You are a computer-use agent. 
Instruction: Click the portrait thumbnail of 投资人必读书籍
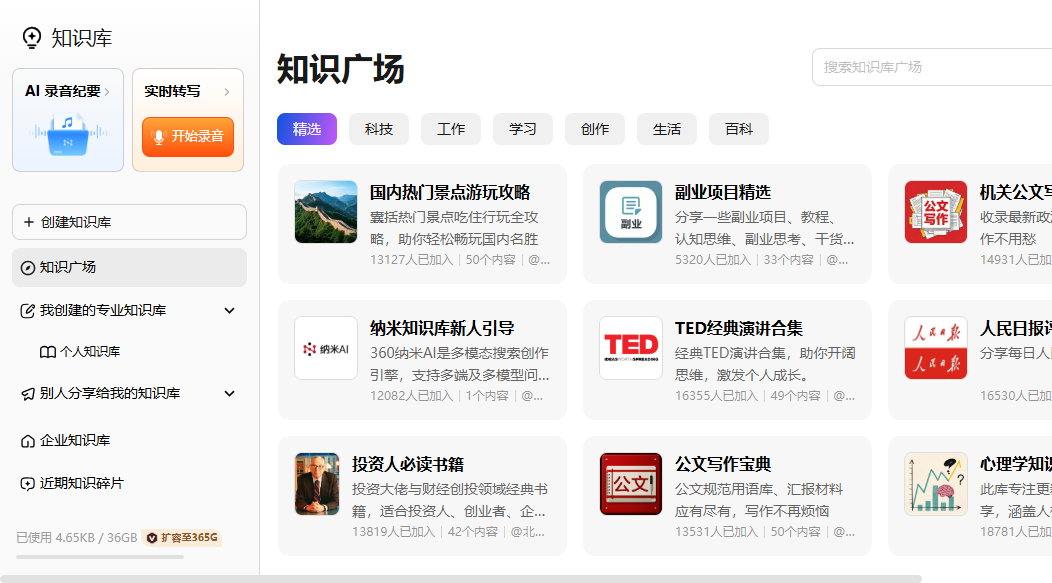tap(317, 484)
